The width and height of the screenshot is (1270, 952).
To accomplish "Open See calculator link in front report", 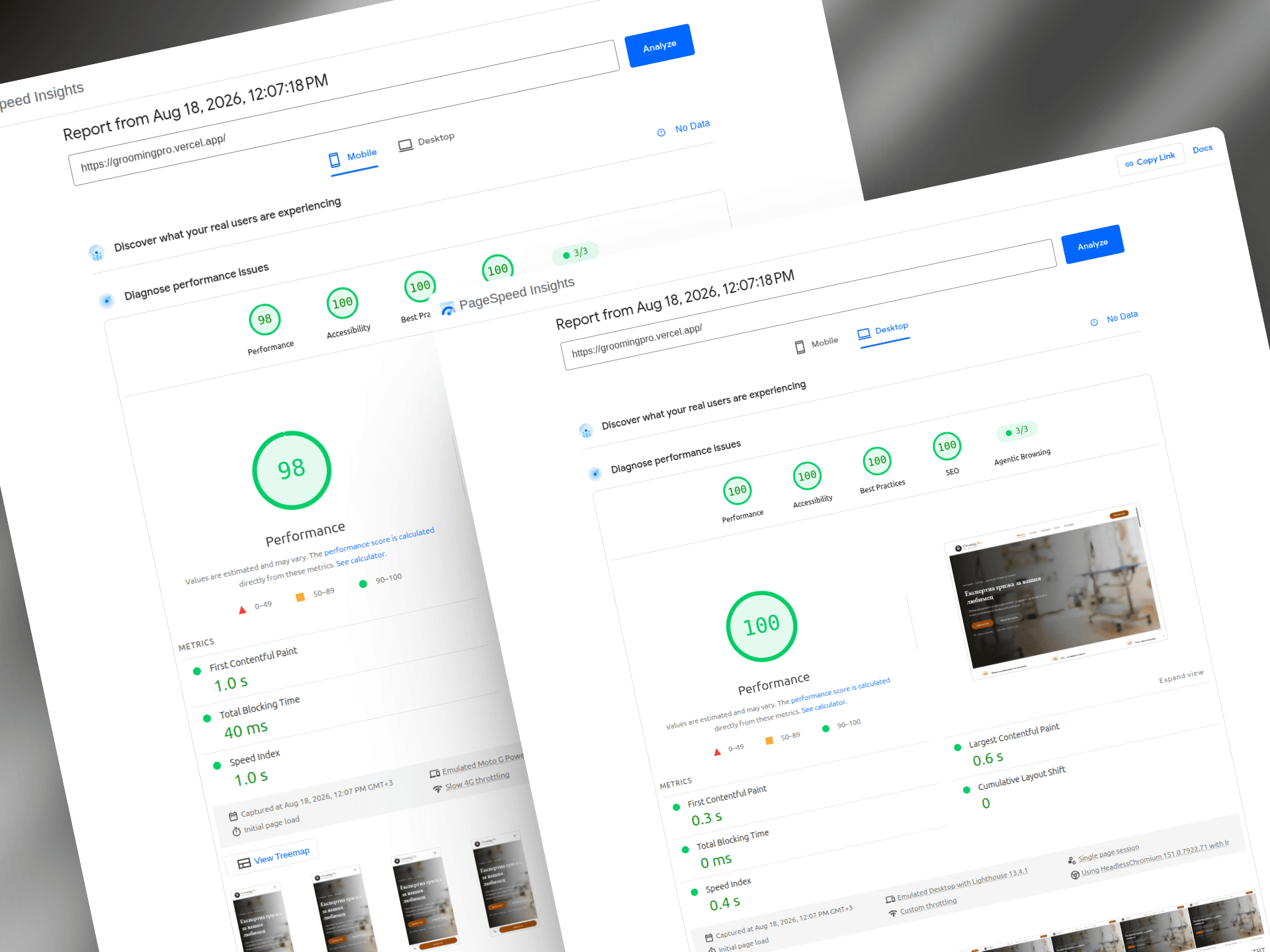I will coord(824,706).
